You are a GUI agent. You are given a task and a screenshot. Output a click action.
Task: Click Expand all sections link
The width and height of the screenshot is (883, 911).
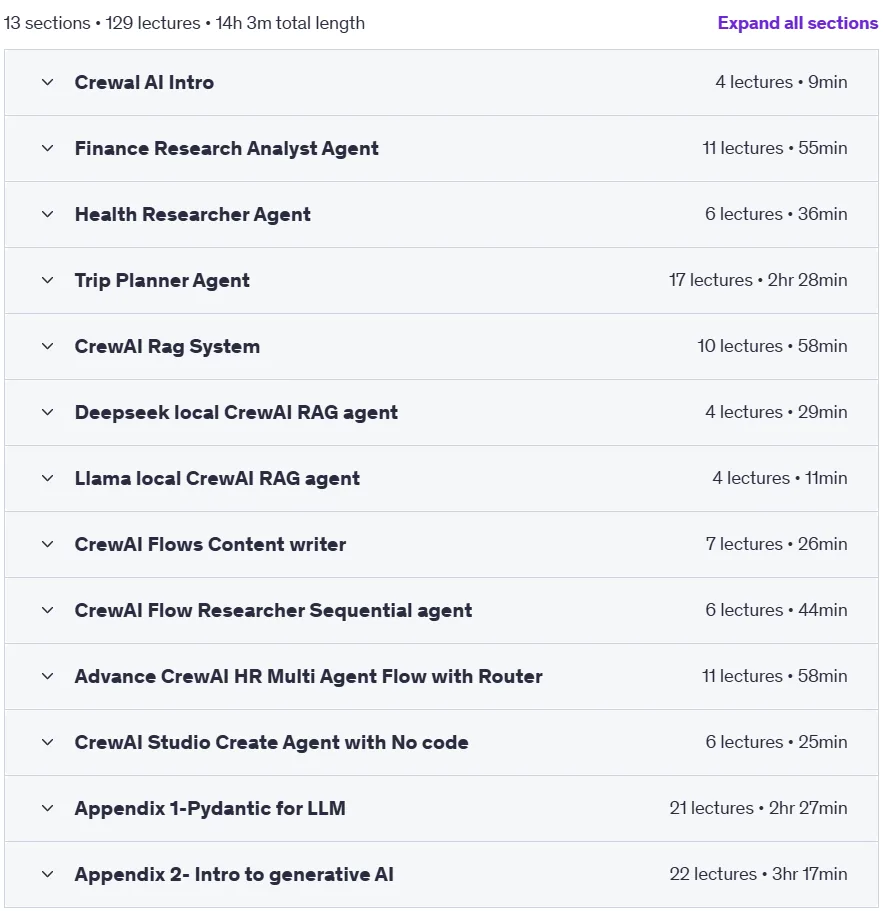point(798,23)
